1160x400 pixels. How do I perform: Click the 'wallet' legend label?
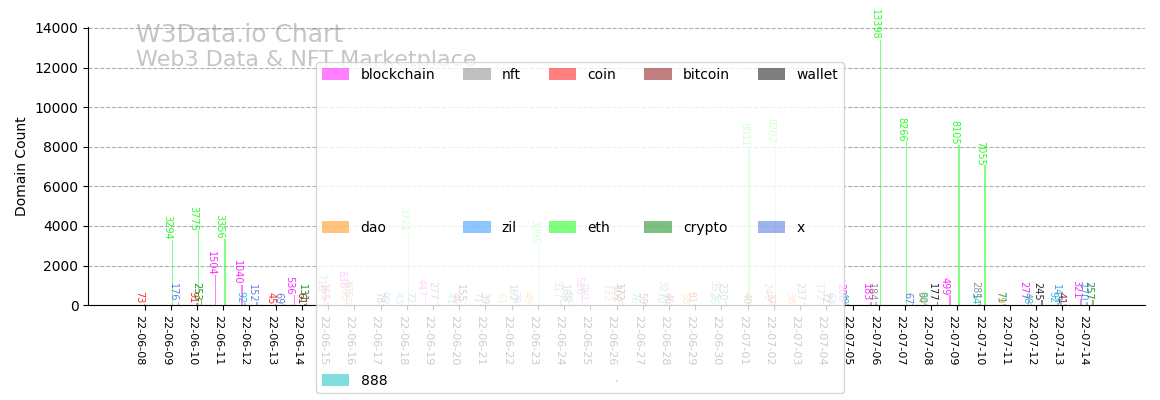click(x=817, y=74)
